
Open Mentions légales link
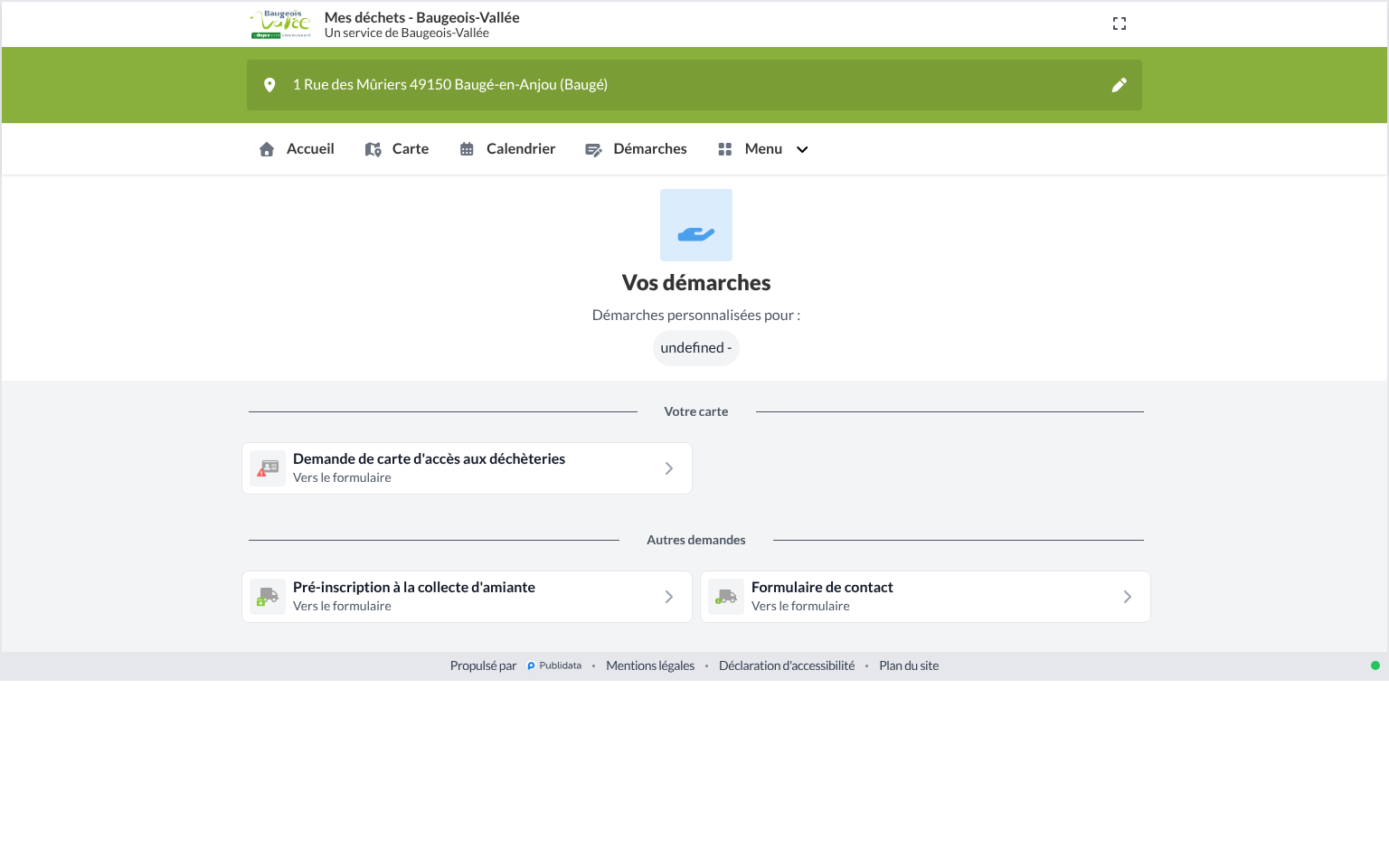[x=650, y=666]
